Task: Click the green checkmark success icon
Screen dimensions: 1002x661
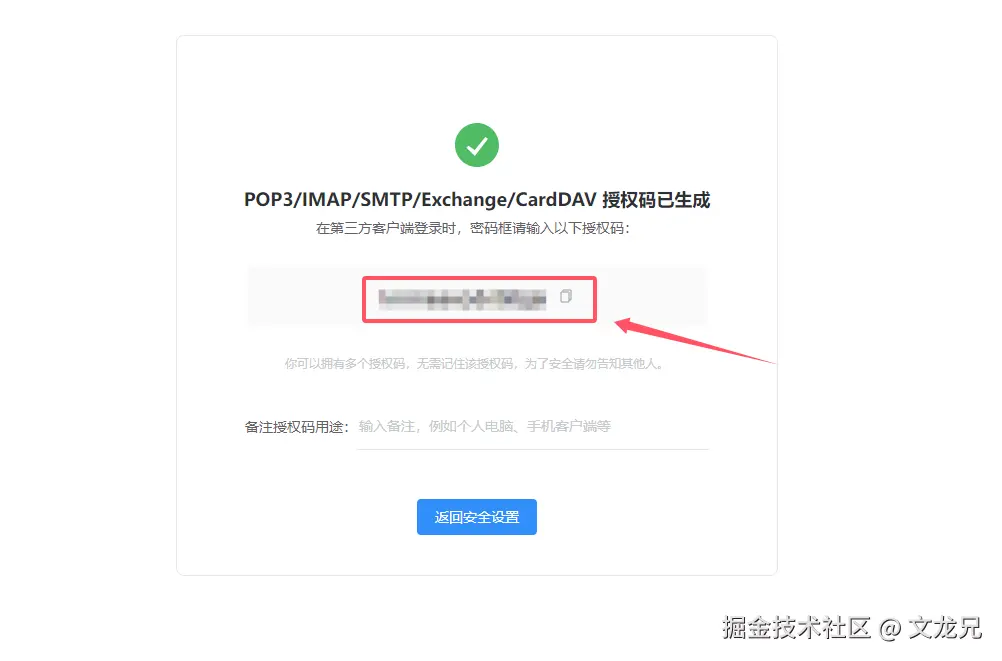Action: 477,145
